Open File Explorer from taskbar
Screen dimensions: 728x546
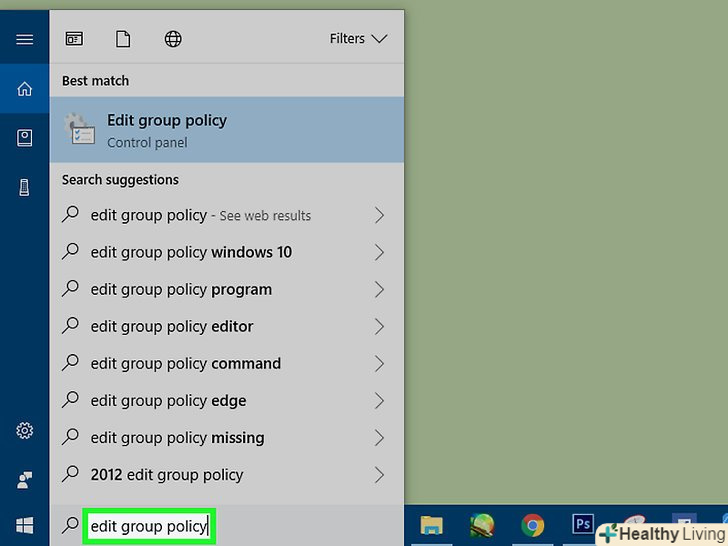[x=431, y=525]
